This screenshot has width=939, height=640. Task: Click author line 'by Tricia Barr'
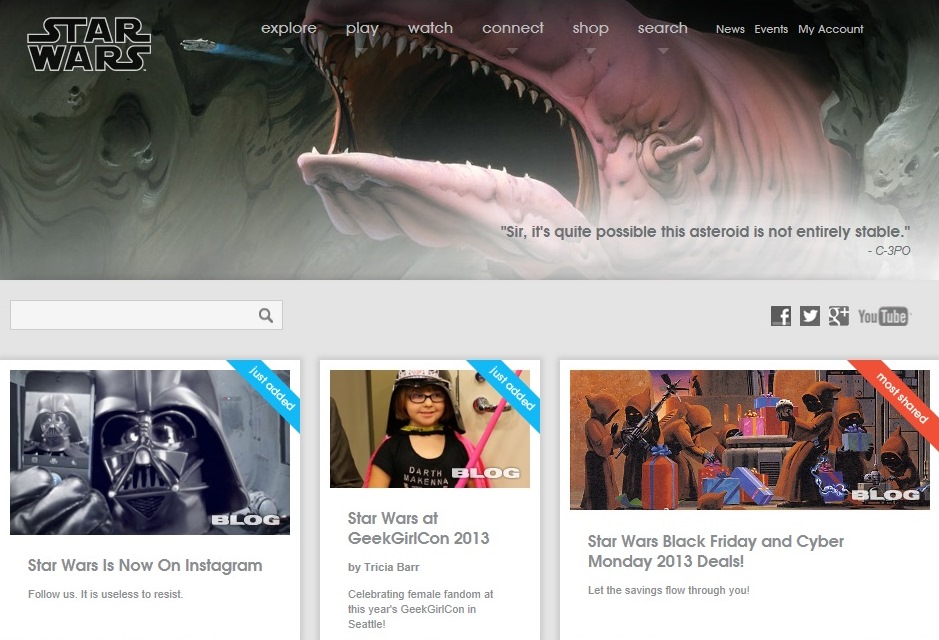(383, 567)
